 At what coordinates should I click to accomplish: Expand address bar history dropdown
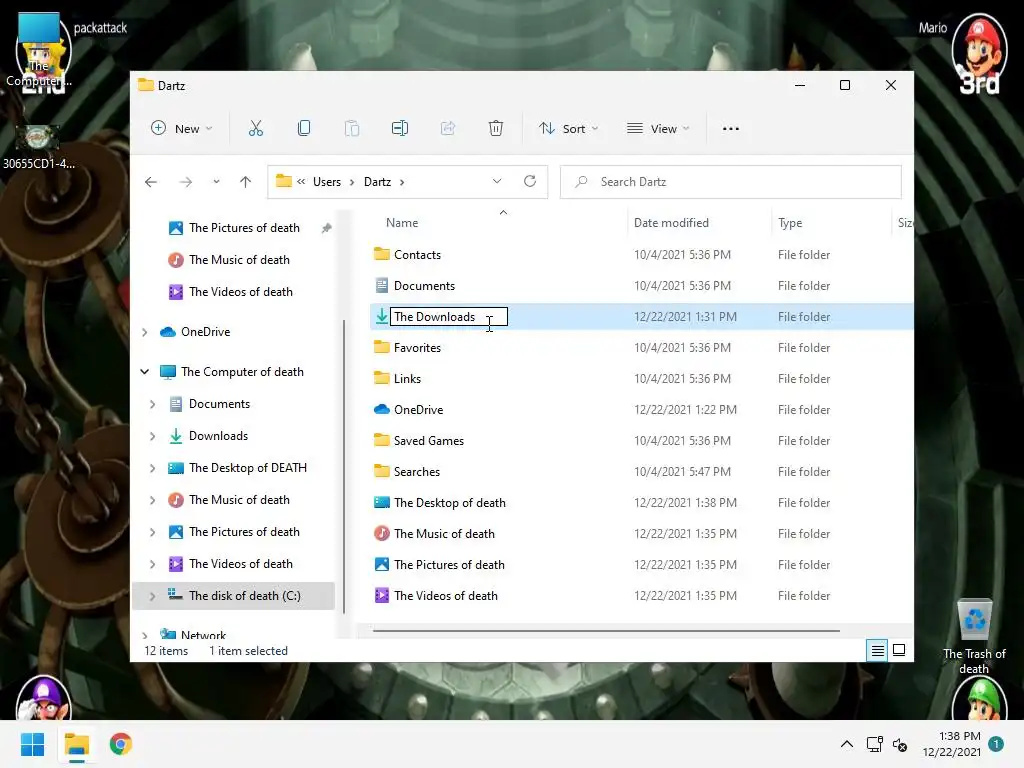pos(497,182)
